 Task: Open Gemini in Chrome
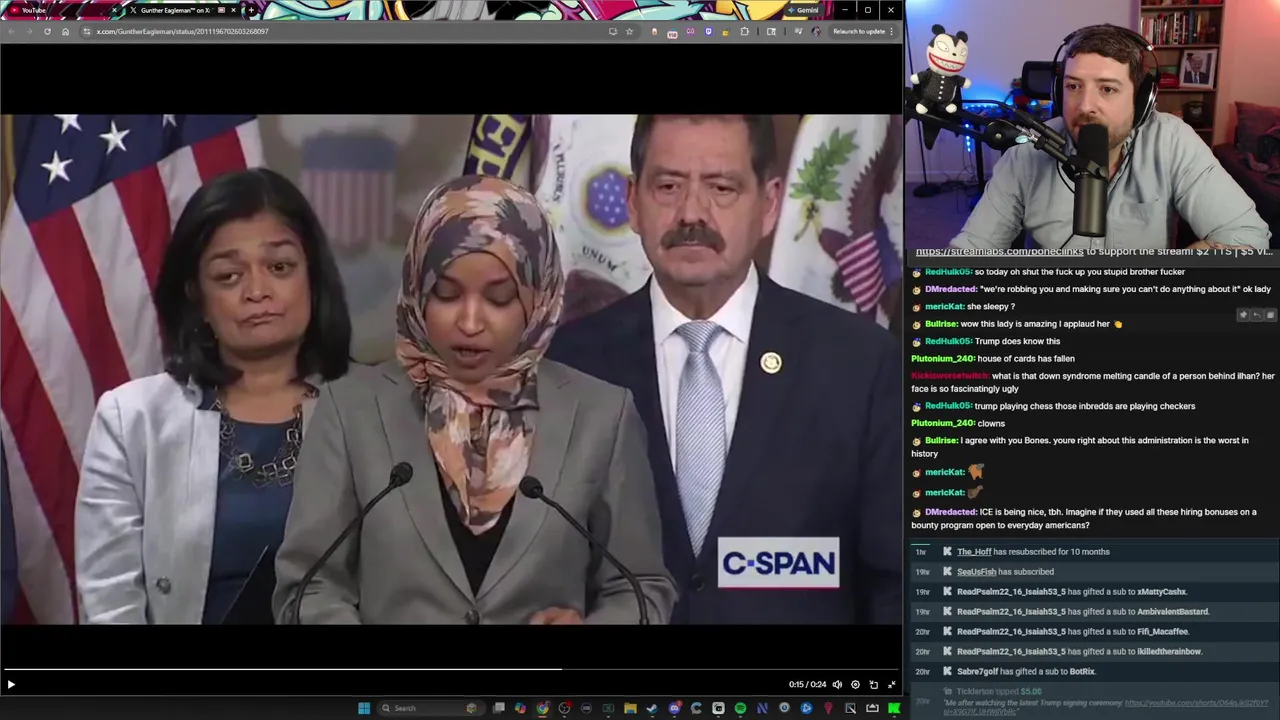(804, 10)
